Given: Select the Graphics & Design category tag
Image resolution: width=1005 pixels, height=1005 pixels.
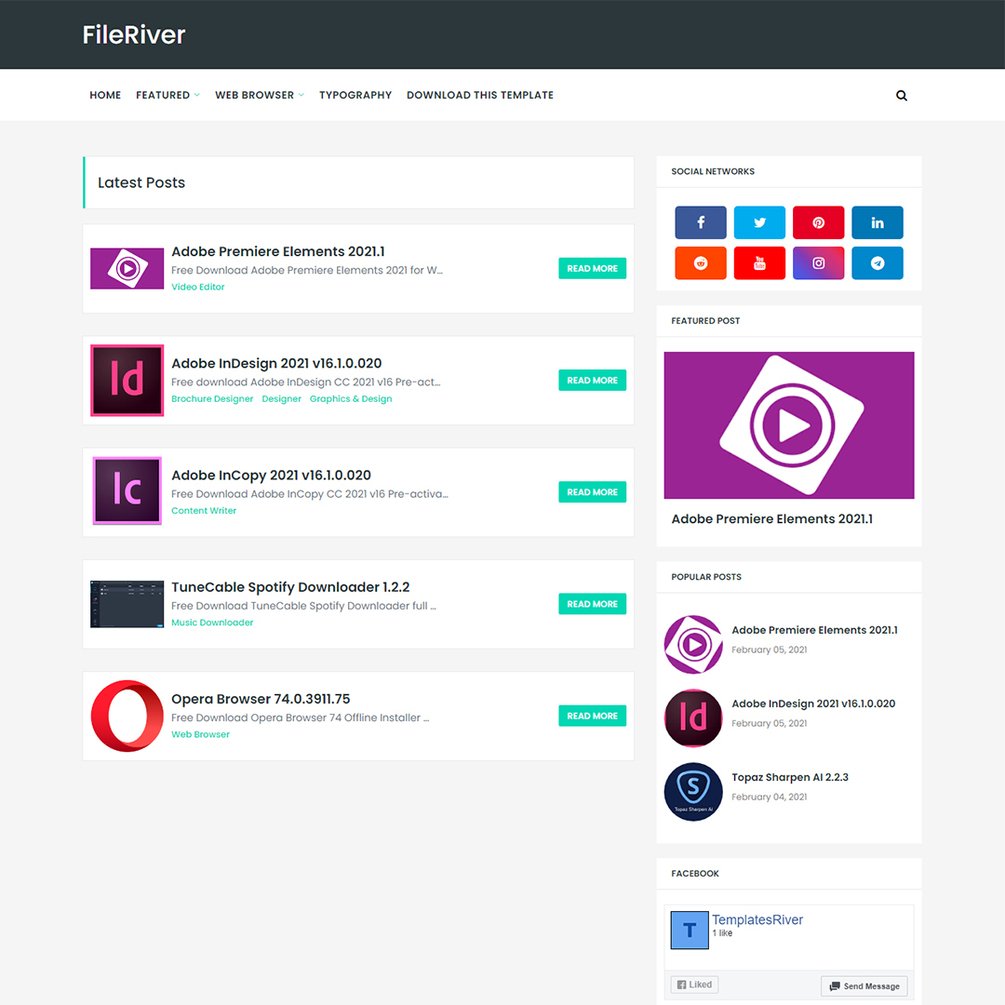Looking at the screenshot, I should [x=351, y=399].
